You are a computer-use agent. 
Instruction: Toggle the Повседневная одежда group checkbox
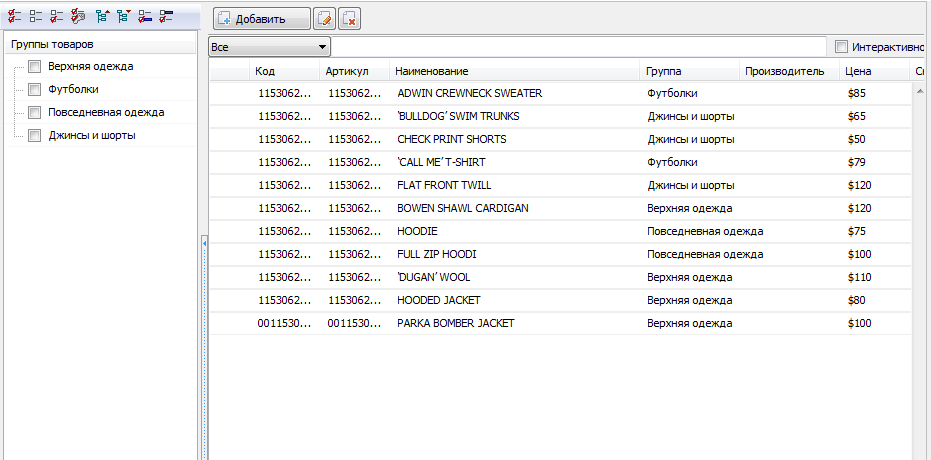[x=34, y=113]
